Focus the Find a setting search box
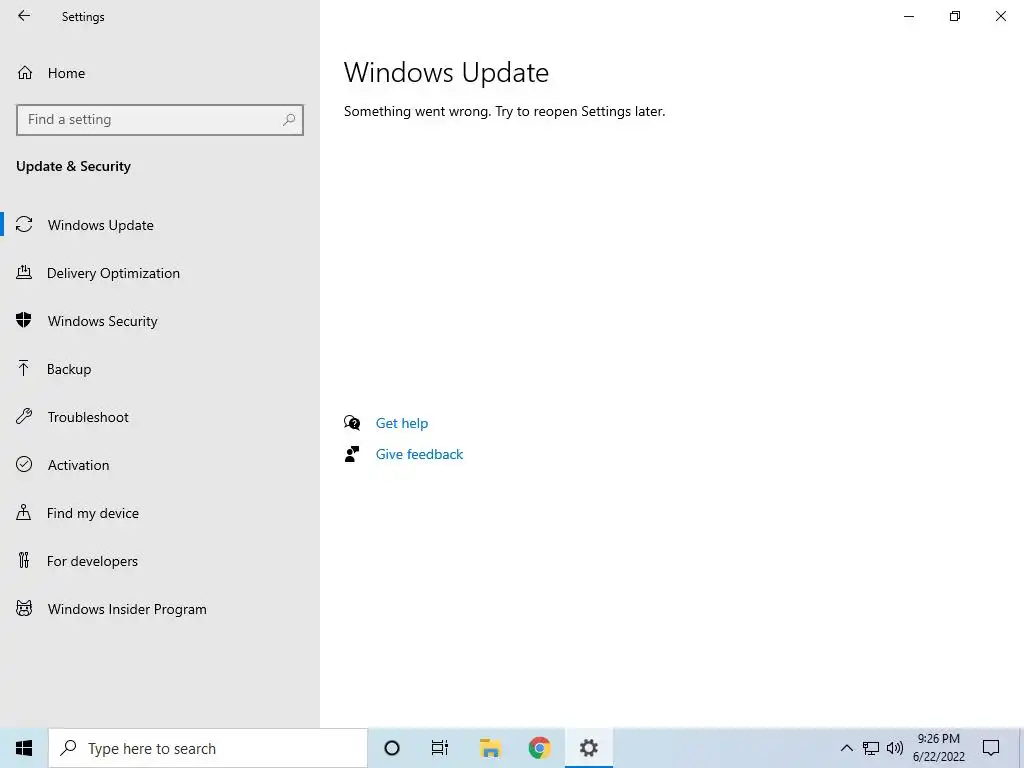The width and height of the screenshot is (1024, 768). click(160, 120)
